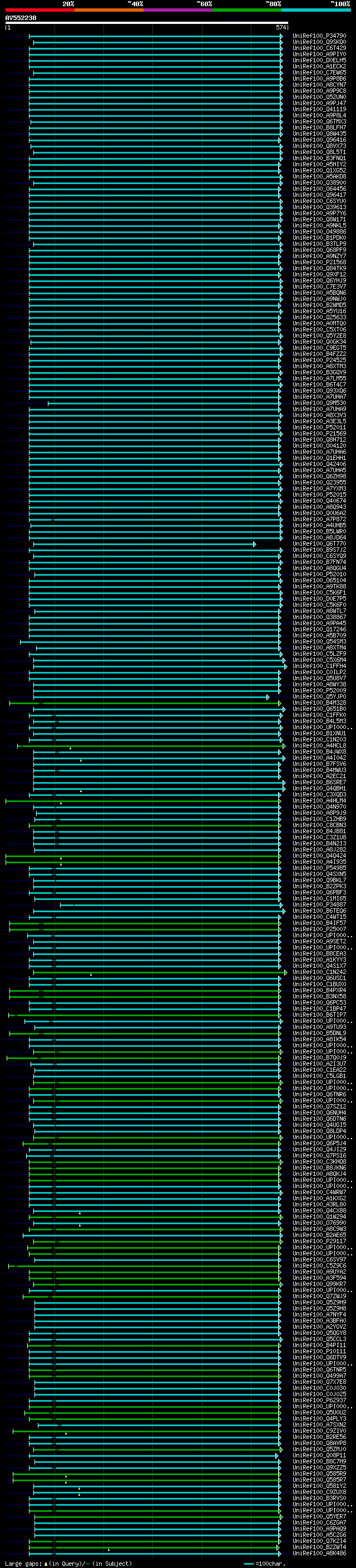Select the query name AV552238

click(x=21, y=18)
